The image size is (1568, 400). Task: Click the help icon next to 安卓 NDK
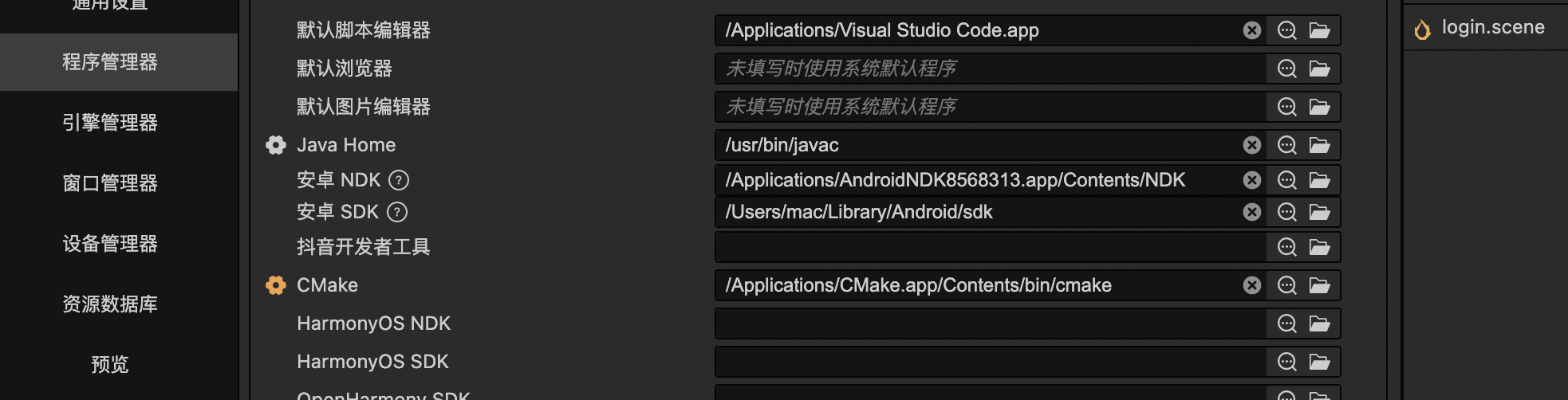coord(399,180)
